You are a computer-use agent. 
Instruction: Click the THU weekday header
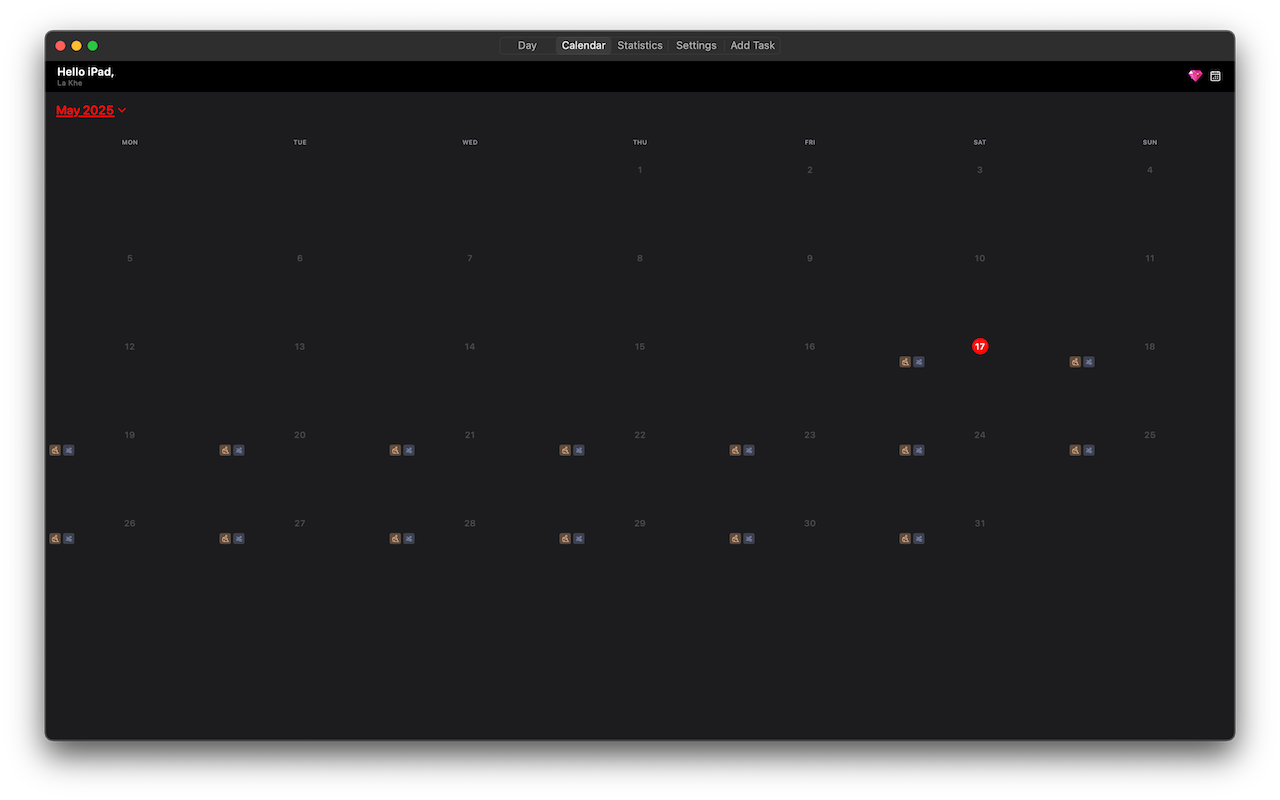pyautogui.click(x=640, y=142)
